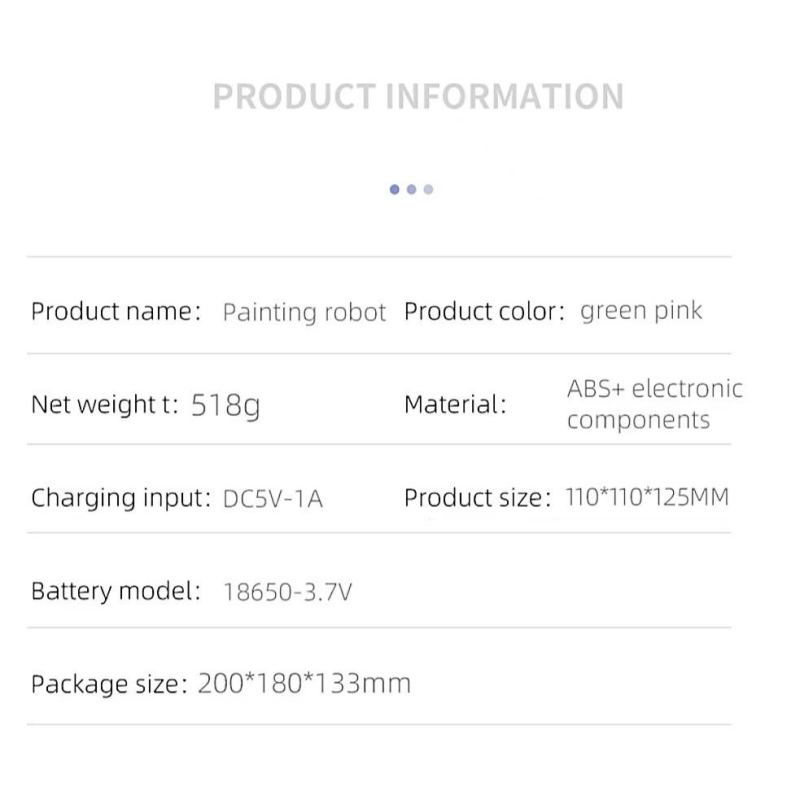Select the "Product size:" label
The width and height of the screenshot is (800, 800).
[477, 497]
